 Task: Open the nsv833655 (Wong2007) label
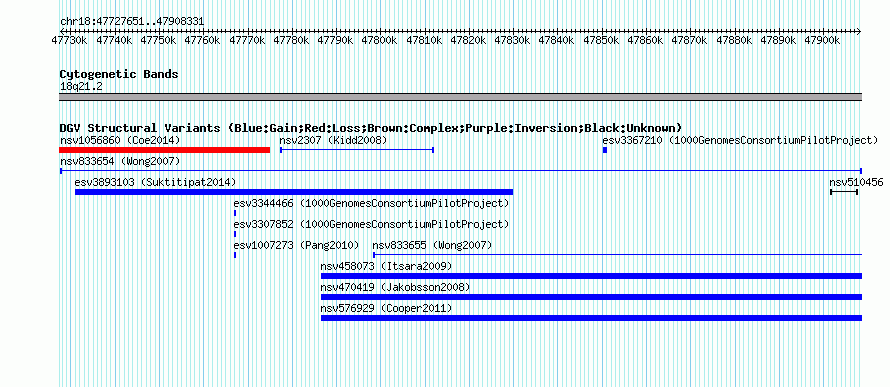pos(432,246)
